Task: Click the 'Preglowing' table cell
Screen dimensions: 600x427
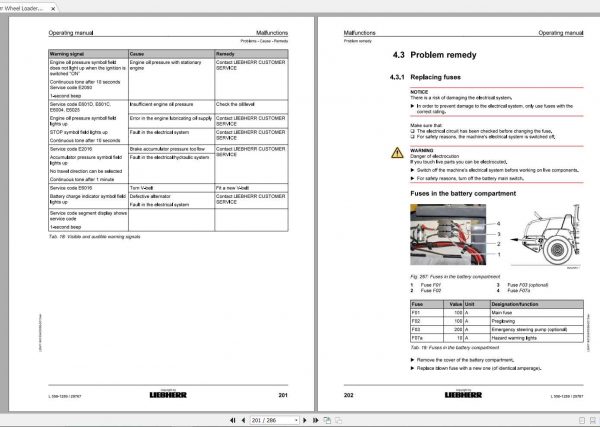Action: click(x=537, y=321)
